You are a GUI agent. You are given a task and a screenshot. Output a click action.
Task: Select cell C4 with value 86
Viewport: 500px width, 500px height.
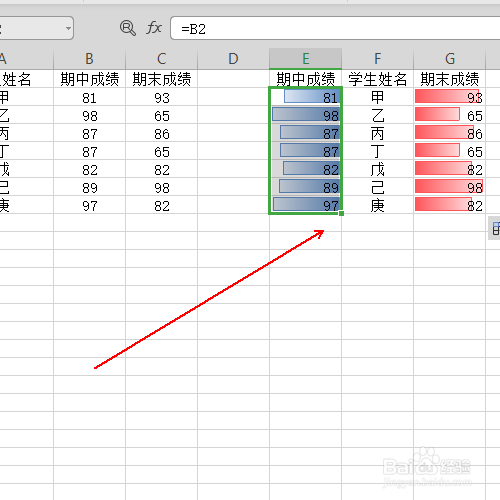pyautogui.click(x=162, y=133)
